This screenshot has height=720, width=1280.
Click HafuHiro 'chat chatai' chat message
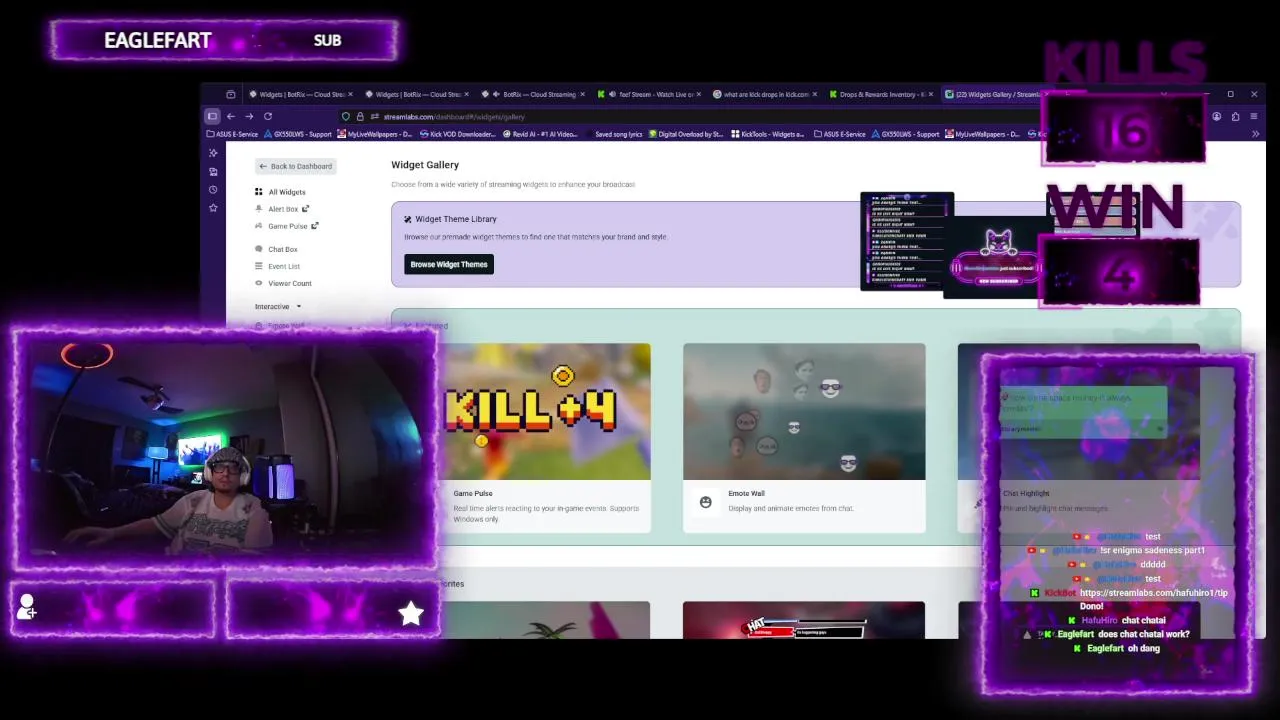pos(1116,620)
